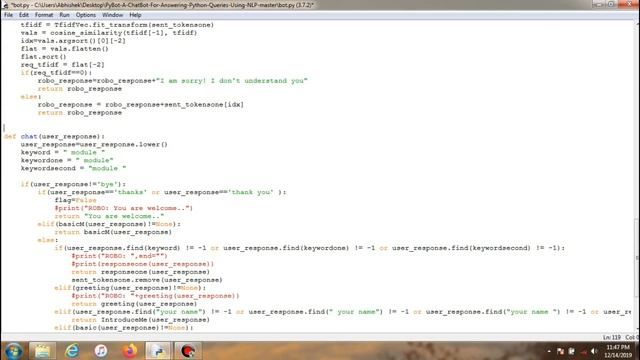The height and width of the screenshot is (360, 640).
Task: Click the commented '#print(responseone(user_response))' line
Action: [142, 264]
